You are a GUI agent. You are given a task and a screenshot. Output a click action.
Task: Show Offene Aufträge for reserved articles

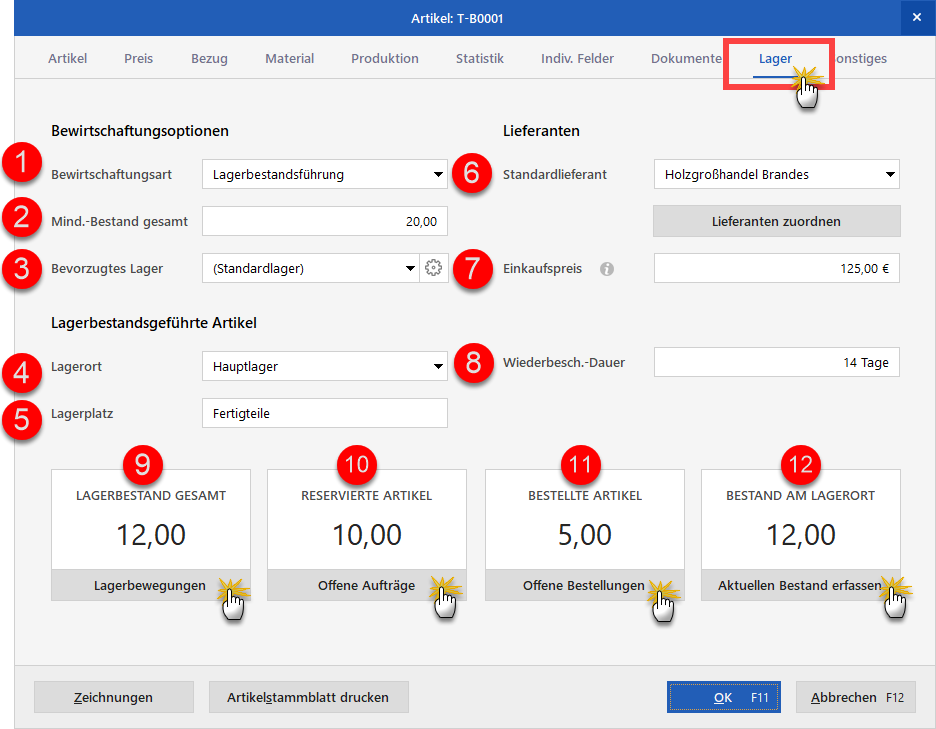pos(367,585)
